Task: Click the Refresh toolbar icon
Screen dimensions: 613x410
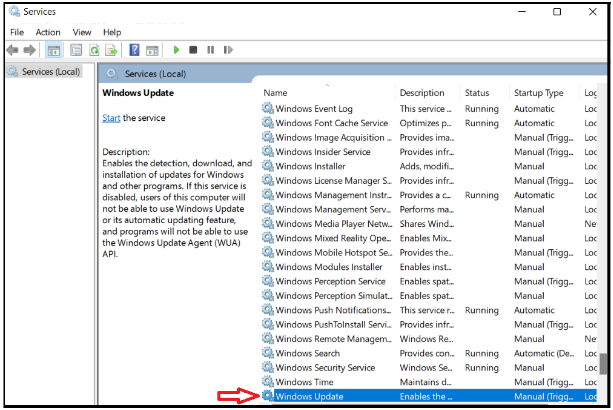Action: coord(94,50)
